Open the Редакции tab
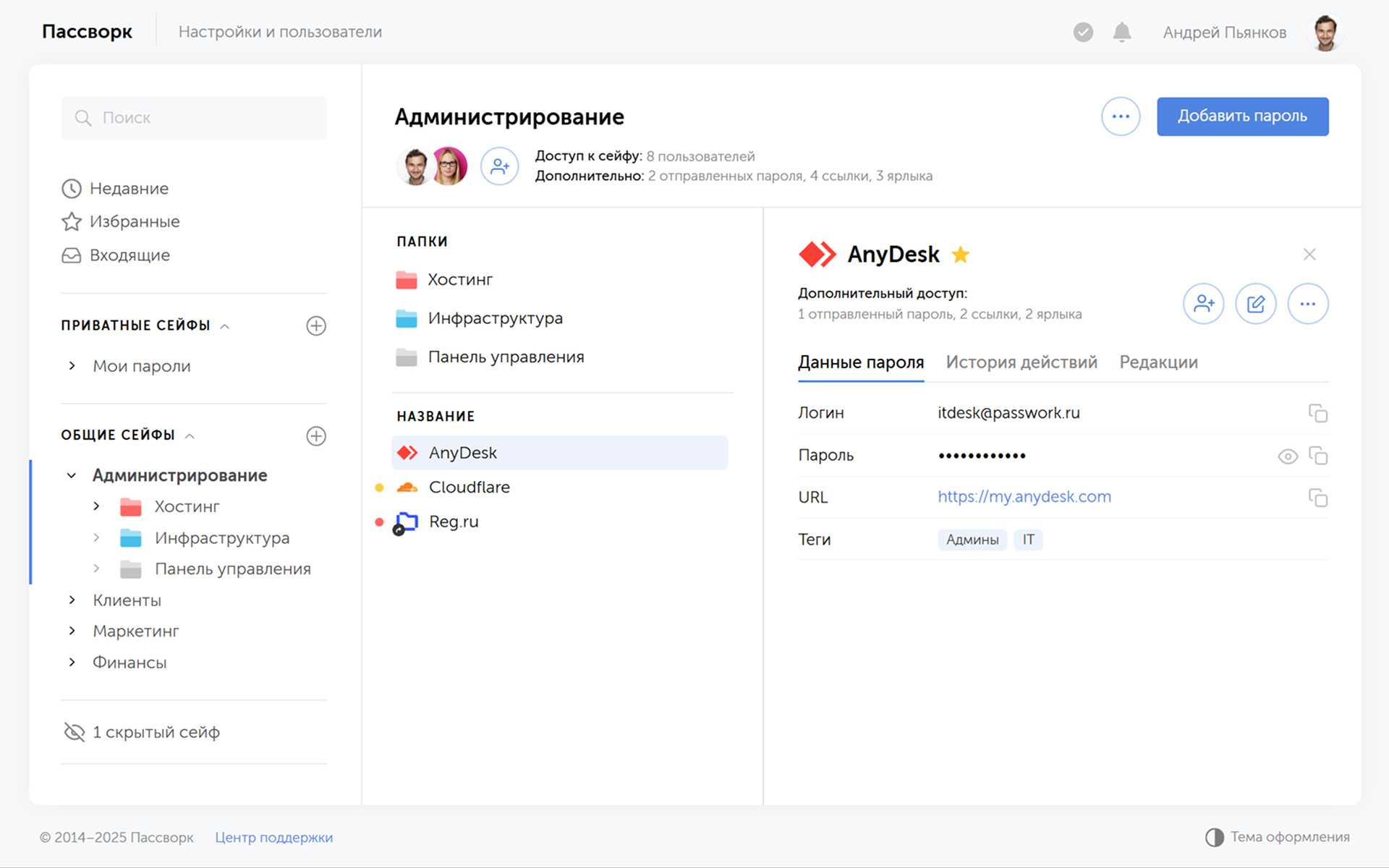Viewport: 1389px width, 868px height. tap(1158, 362)
